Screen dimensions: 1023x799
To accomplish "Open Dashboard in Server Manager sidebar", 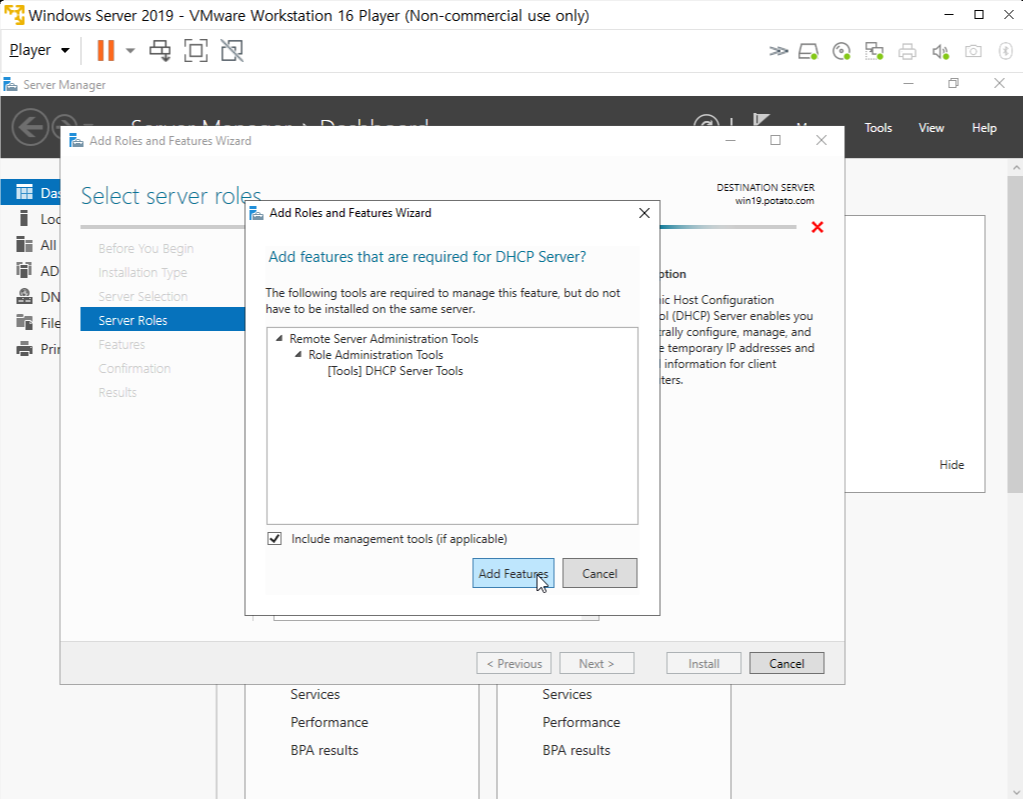I will (31, 192).
